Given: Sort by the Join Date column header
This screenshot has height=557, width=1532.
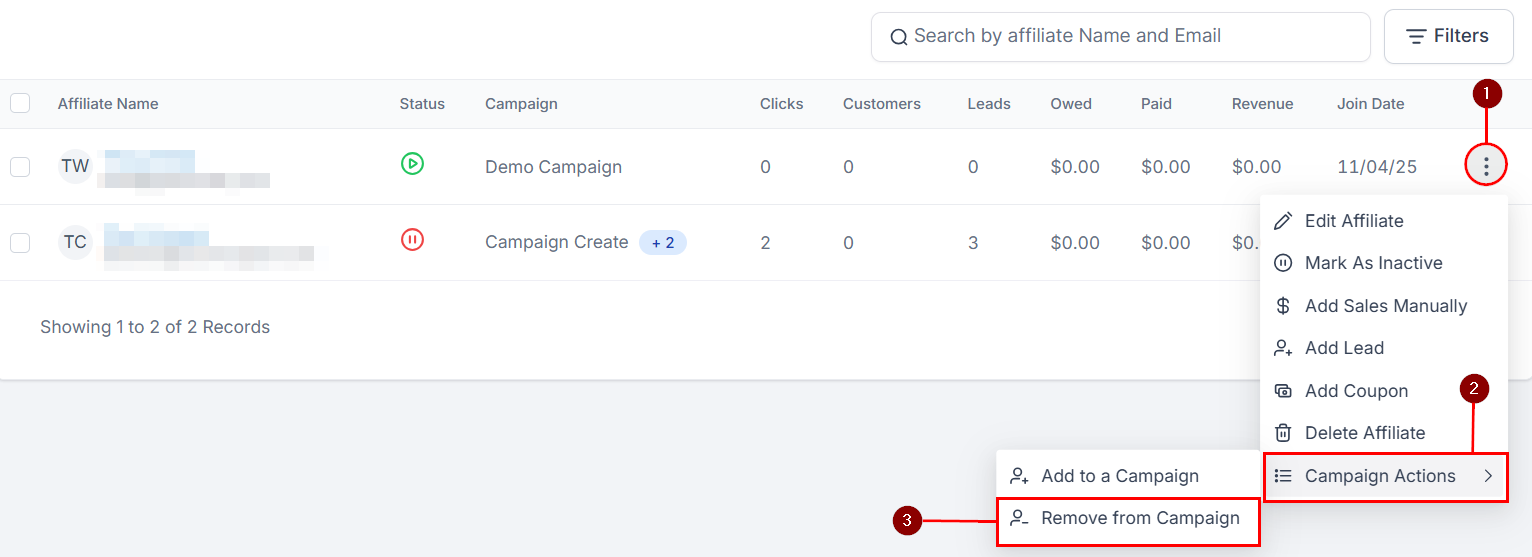Looking at the screenshot, I should (1370, 104).
